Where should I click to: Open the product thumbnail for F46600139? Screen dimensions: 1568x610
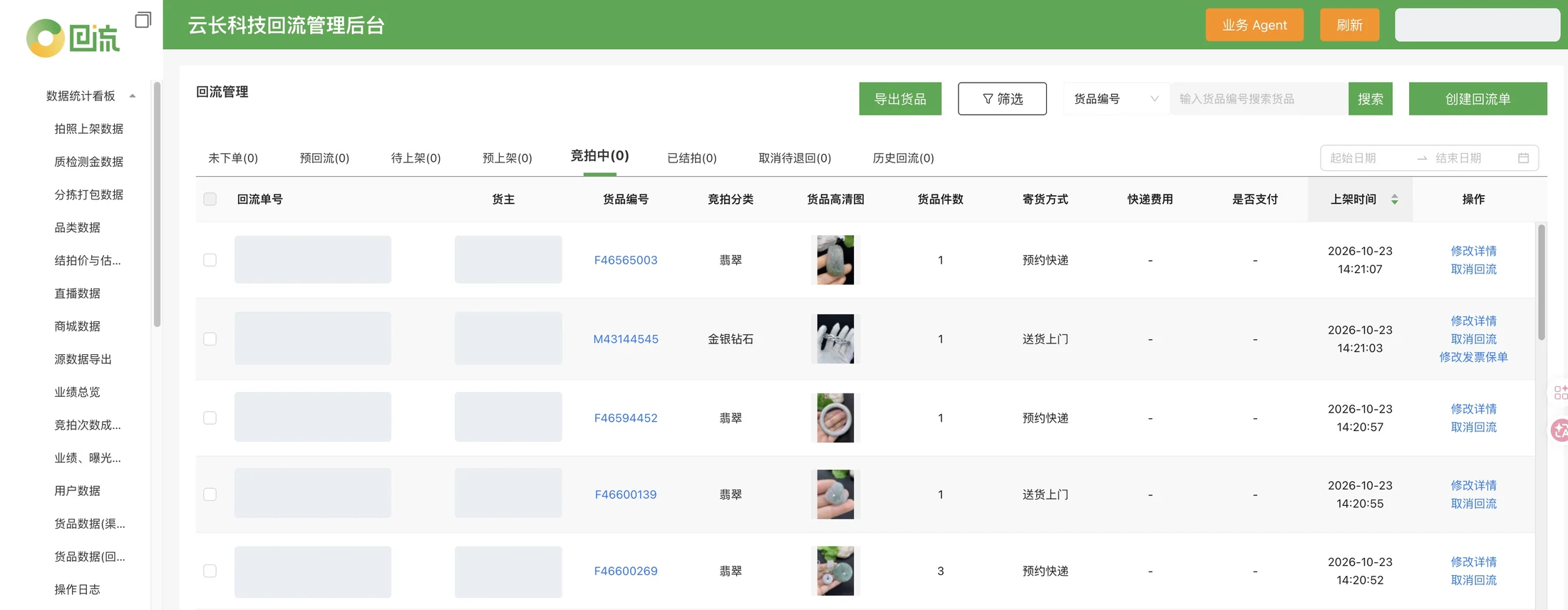pyautogui.click(x=835, y=495)
